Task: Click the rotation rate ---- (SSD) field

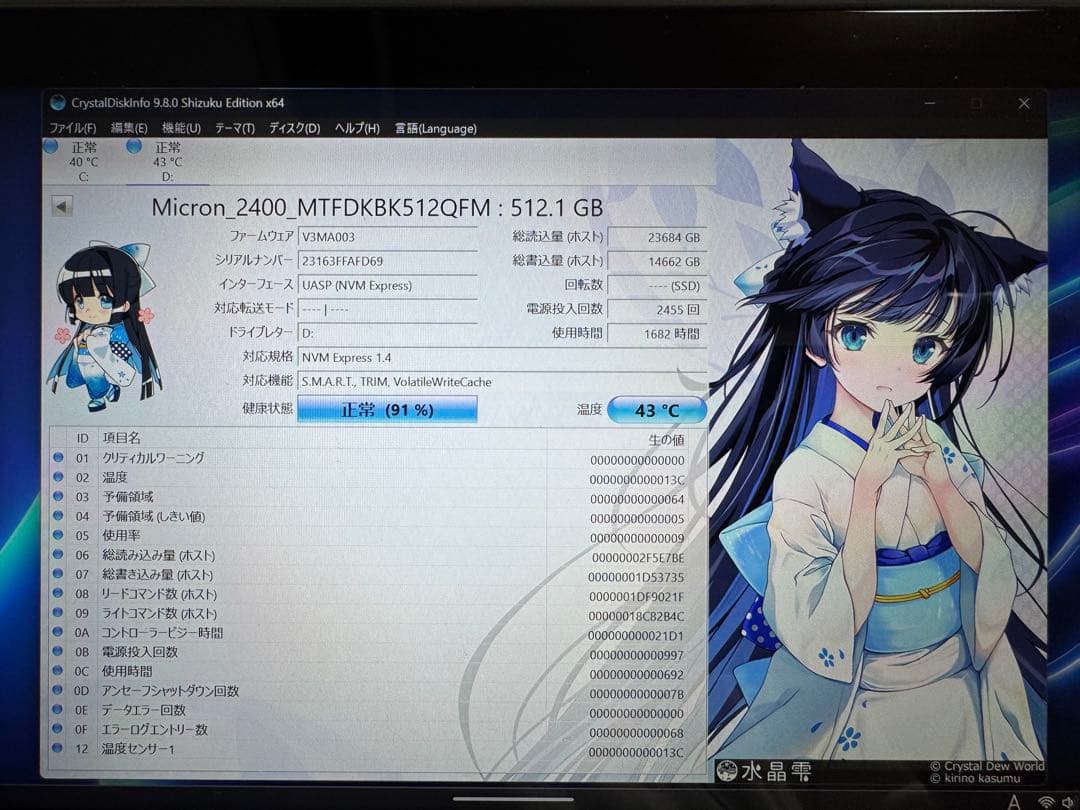Action: 657,285
